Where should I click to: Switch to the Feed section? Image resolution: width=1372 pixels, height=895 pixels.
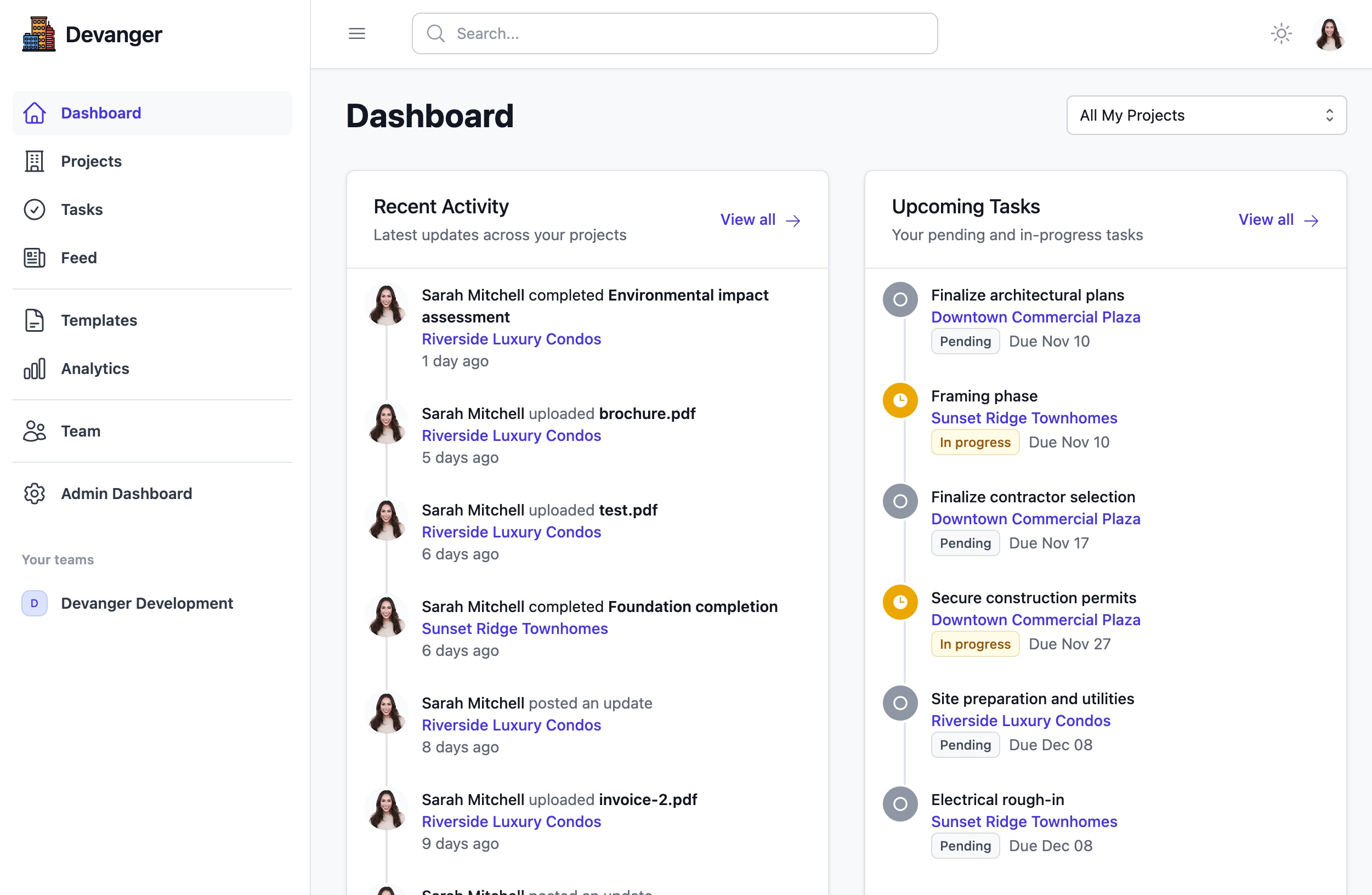pos(78,258)
